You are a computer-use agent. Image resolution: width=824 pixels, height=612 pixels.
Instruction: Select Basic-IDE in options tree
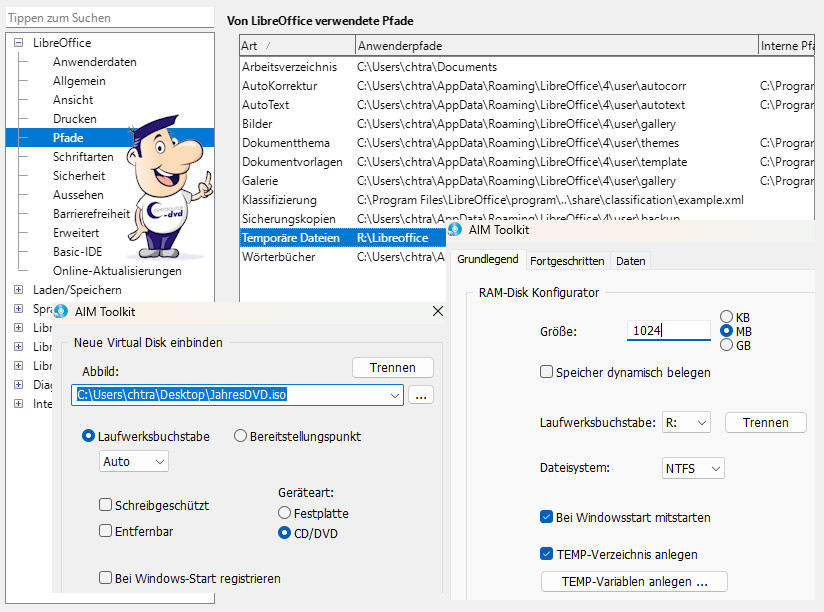coord(77,252)
